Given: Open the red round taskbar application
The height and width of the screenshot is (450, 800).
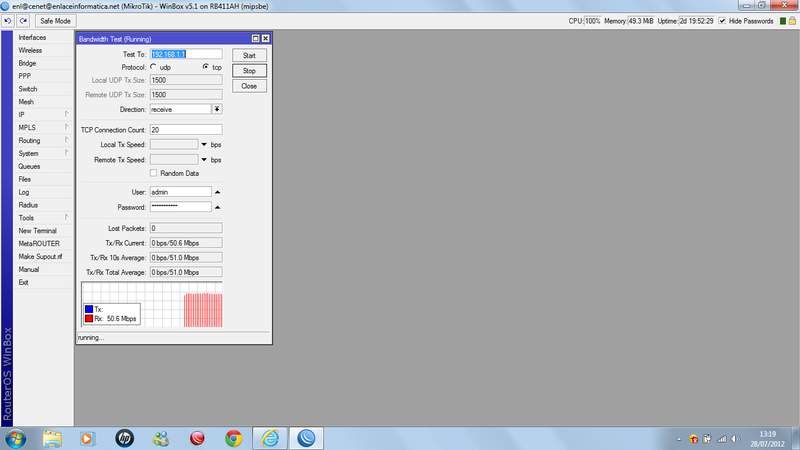Looking at the screenshot, I should [197, 438].
